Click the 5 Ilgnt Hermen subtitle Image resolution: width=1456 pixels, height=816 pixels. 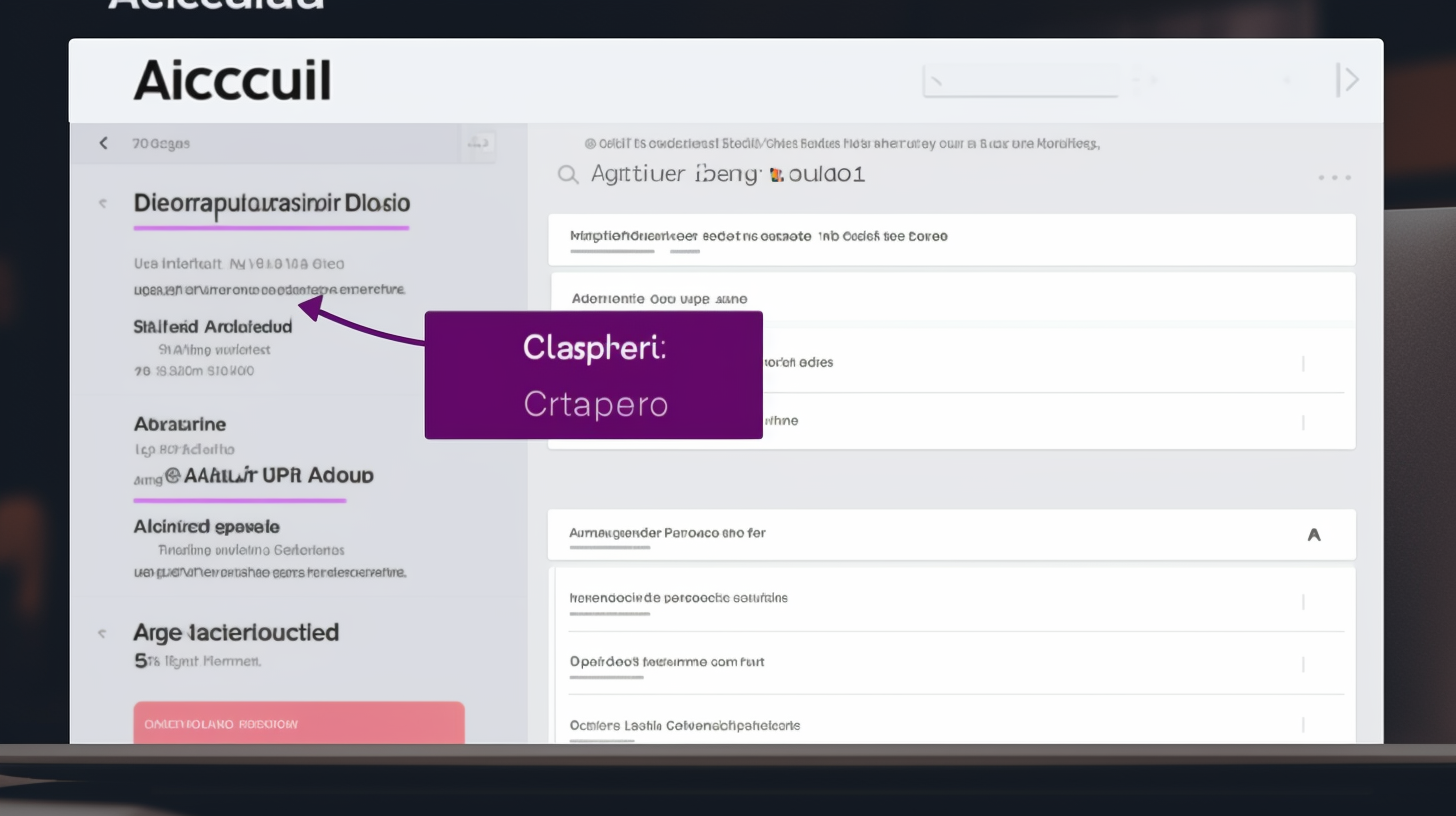coord(197,661)
